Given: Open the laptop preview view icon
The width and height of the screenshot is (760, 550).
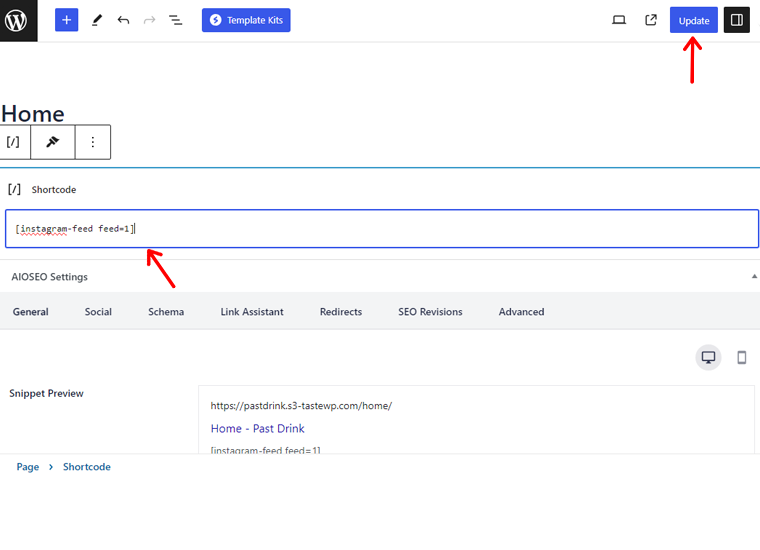Looking at the screenshot, I should 619,20.
